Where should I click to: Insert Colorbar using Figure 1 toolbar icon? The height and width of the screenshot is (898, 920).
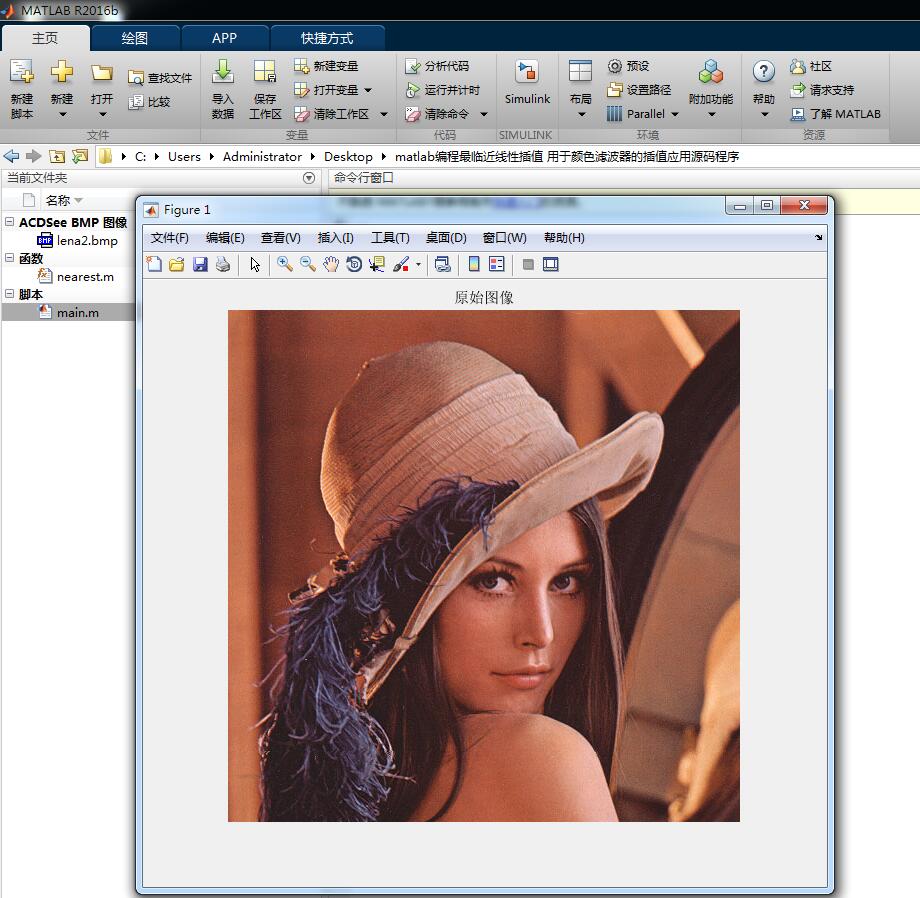474,265
